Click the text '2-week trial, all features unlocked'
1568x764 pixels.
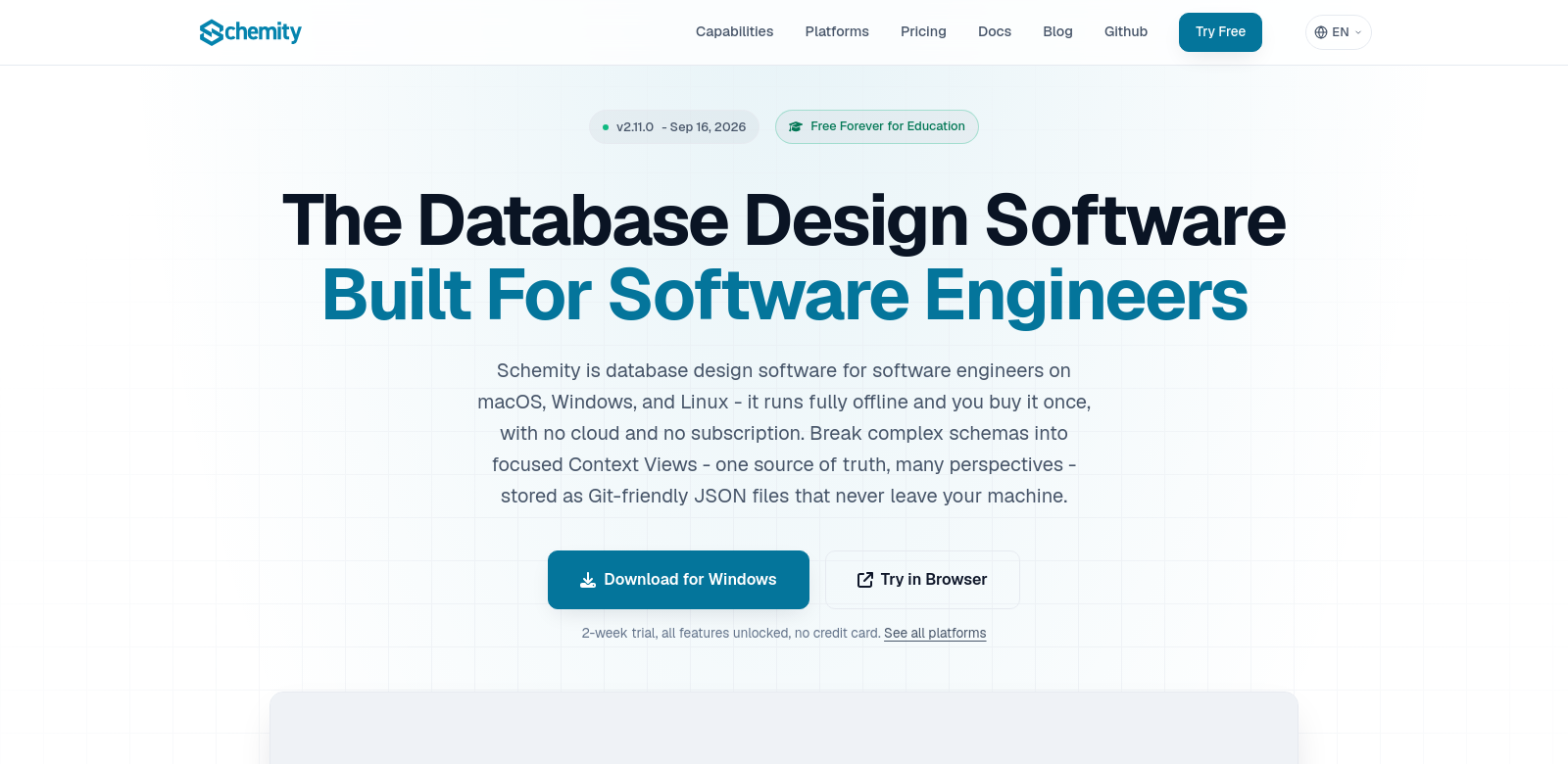[686, 633]
